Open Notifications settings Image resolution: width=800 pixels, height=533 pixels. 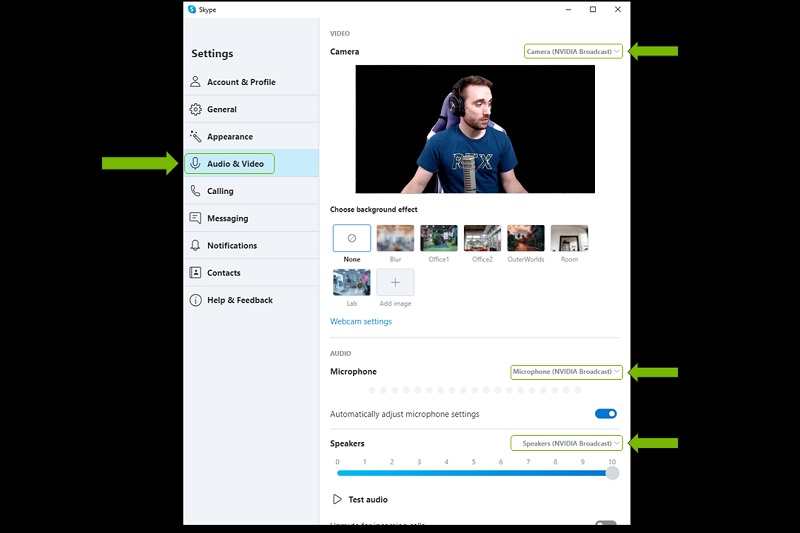(x=252, y=245)
